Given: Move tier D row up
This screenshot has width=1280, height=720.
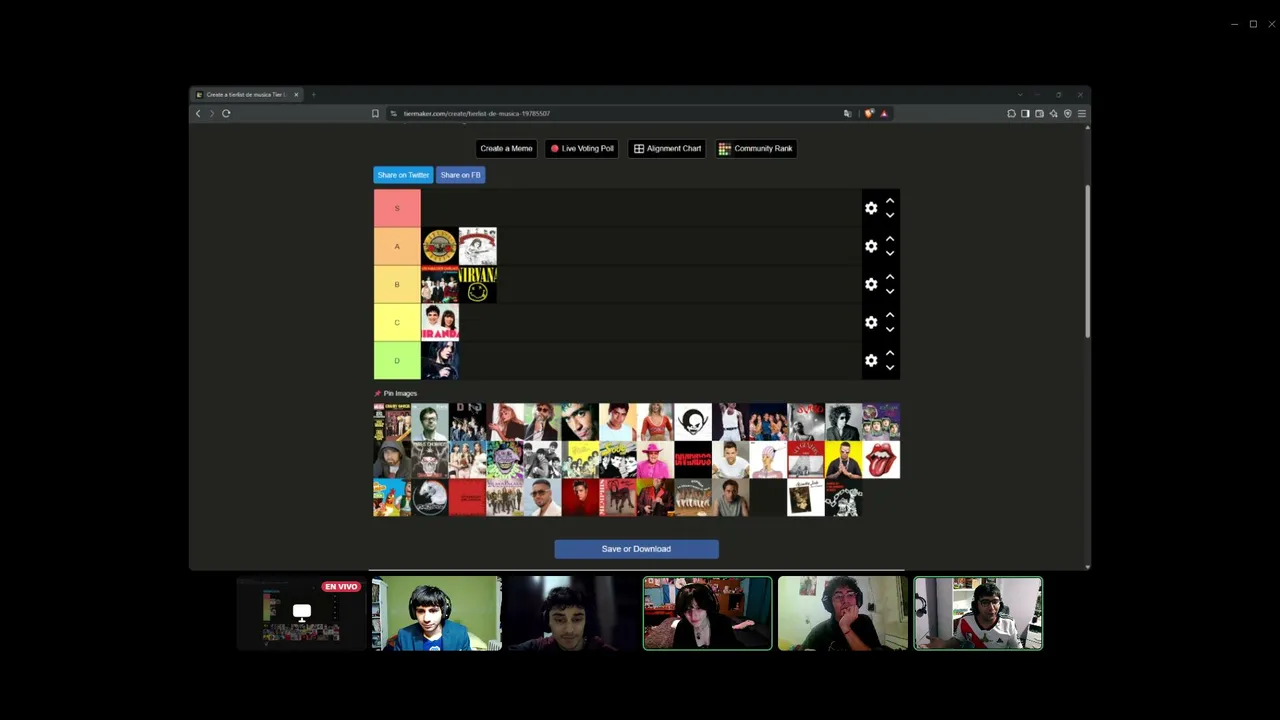Looking at the screenshot, I should [x=890, y=353].
